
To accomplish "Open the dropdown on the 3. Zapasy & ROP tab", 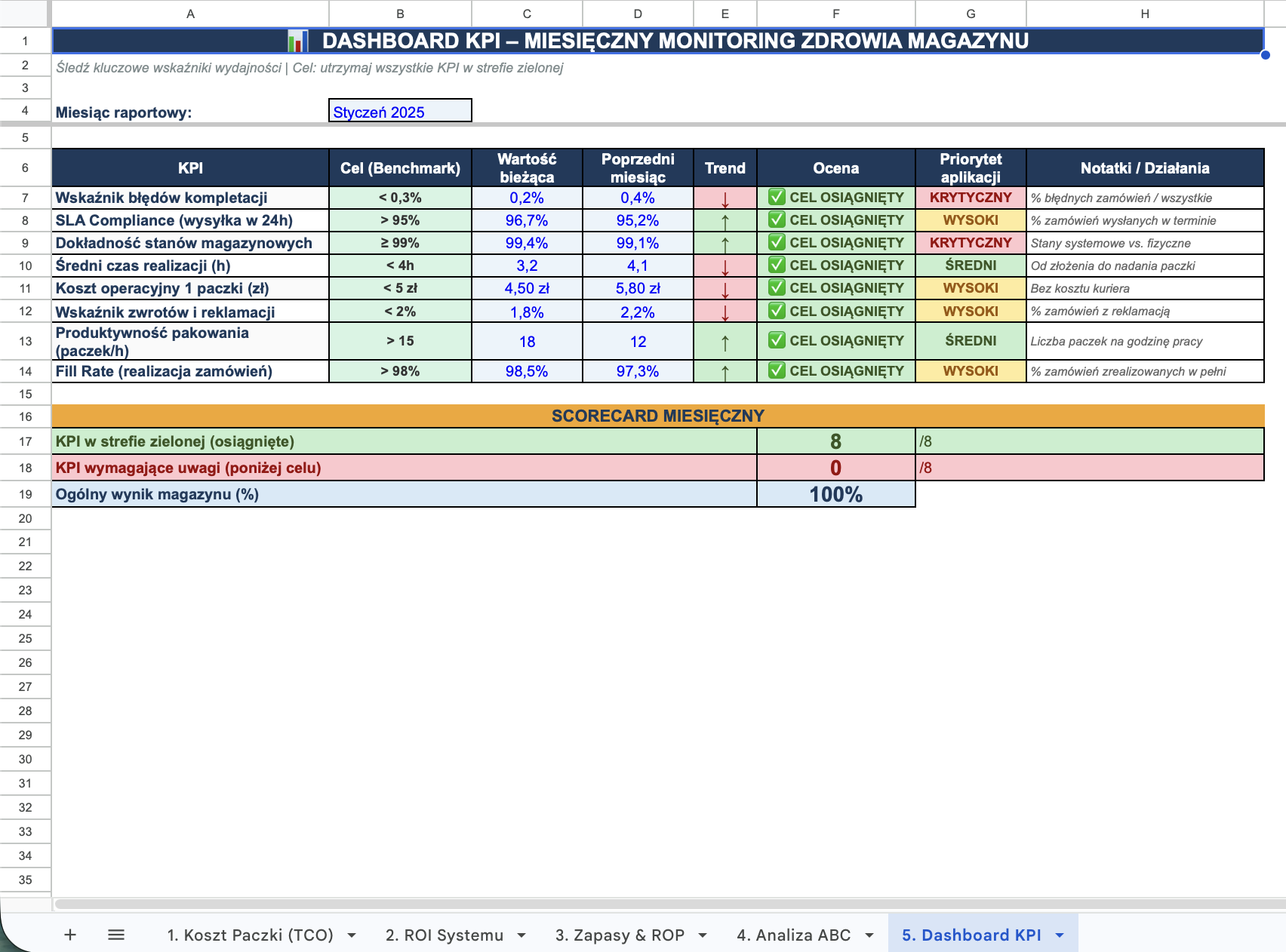I will tap(703, 934).
